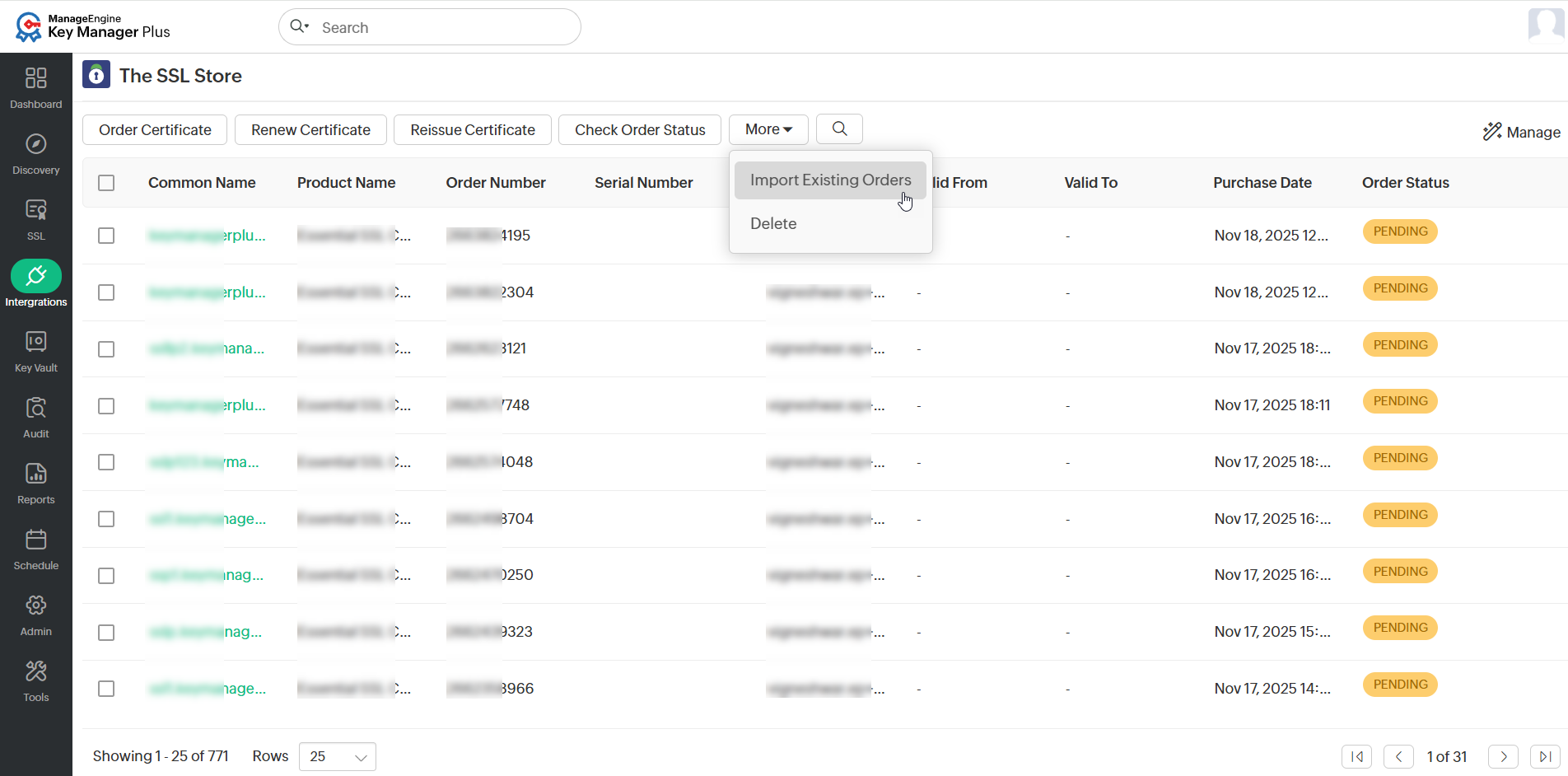This screenshot has height=776, width=1568.
Task: Click the SSL Store lock icon
Action: click(x=96, y=75)
